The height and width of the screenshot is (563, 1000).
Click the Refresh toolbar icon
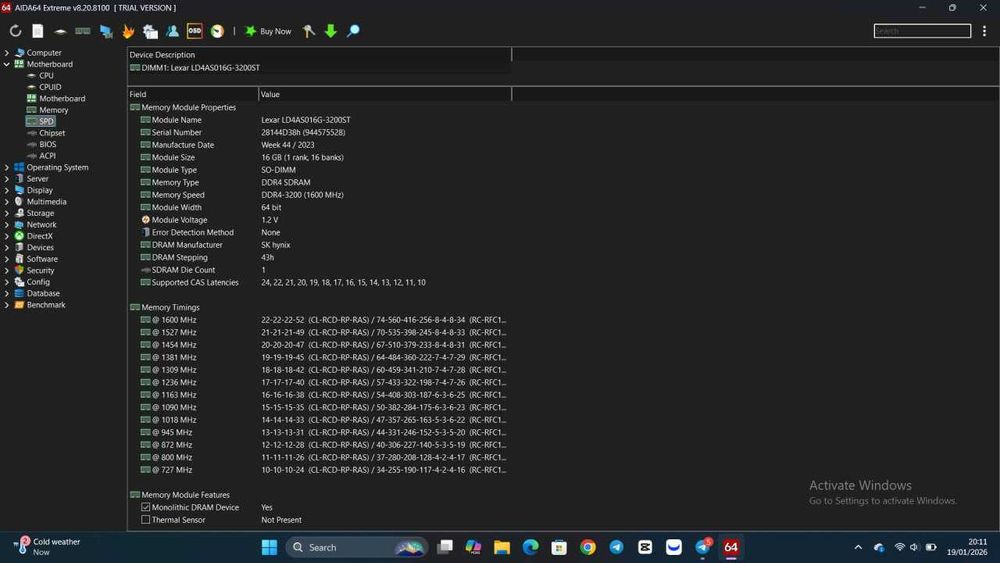15,31
